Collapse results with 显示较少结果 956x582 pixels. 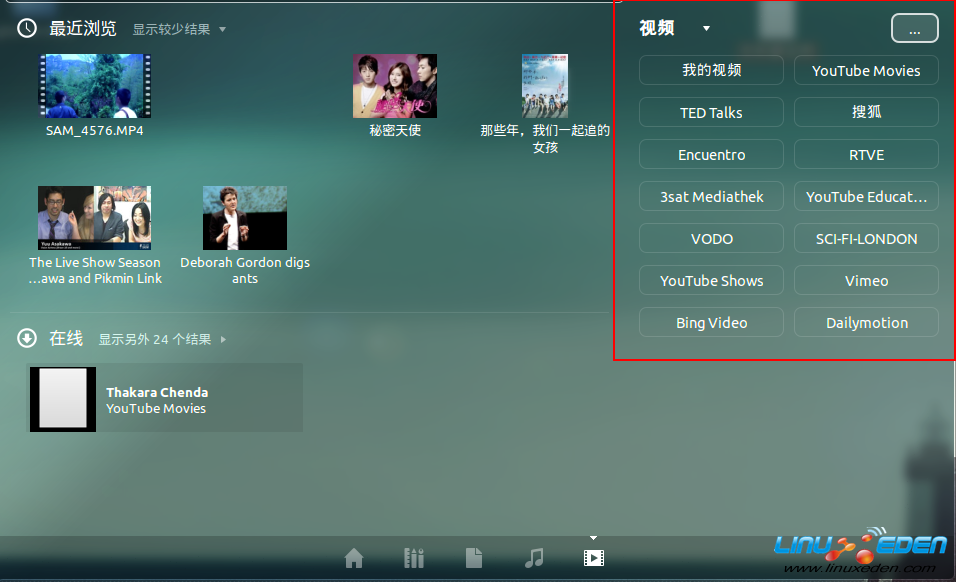[179, 30]
